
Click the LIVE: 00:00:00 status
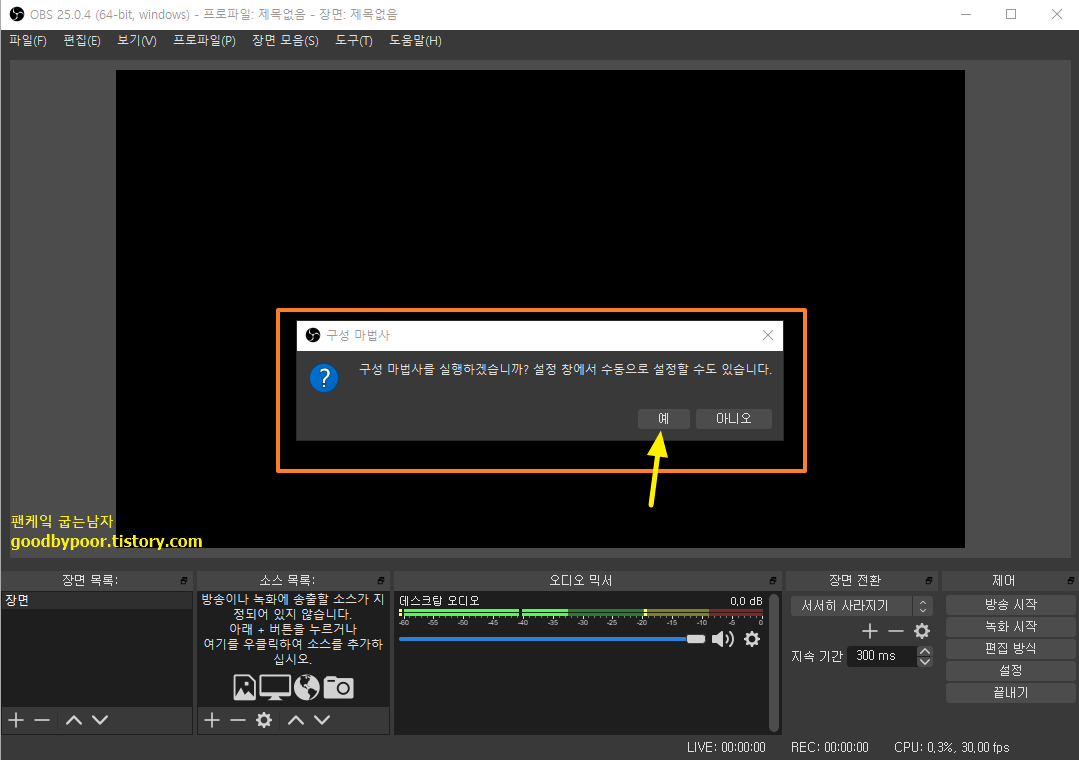[x=726, y=748]
